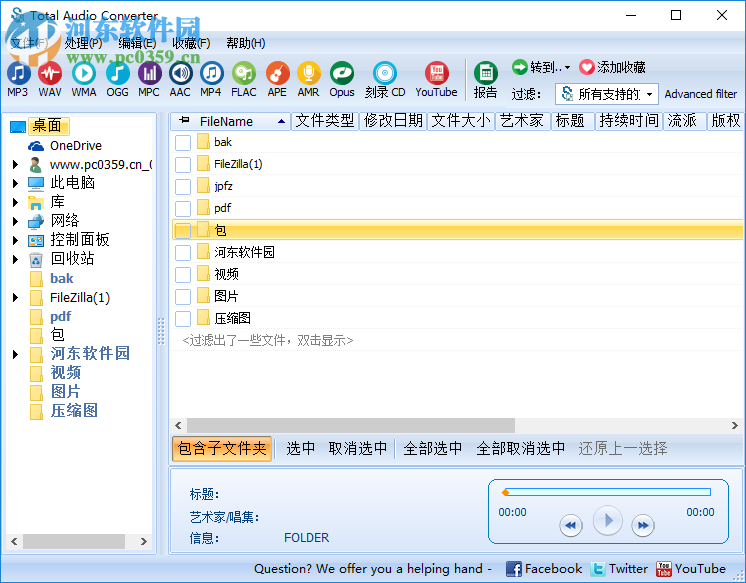Image resolution: width=746 pixels, height=583 pixels.
Task: Click 全部选中 (Check all) button
Action: pos(432,448)
